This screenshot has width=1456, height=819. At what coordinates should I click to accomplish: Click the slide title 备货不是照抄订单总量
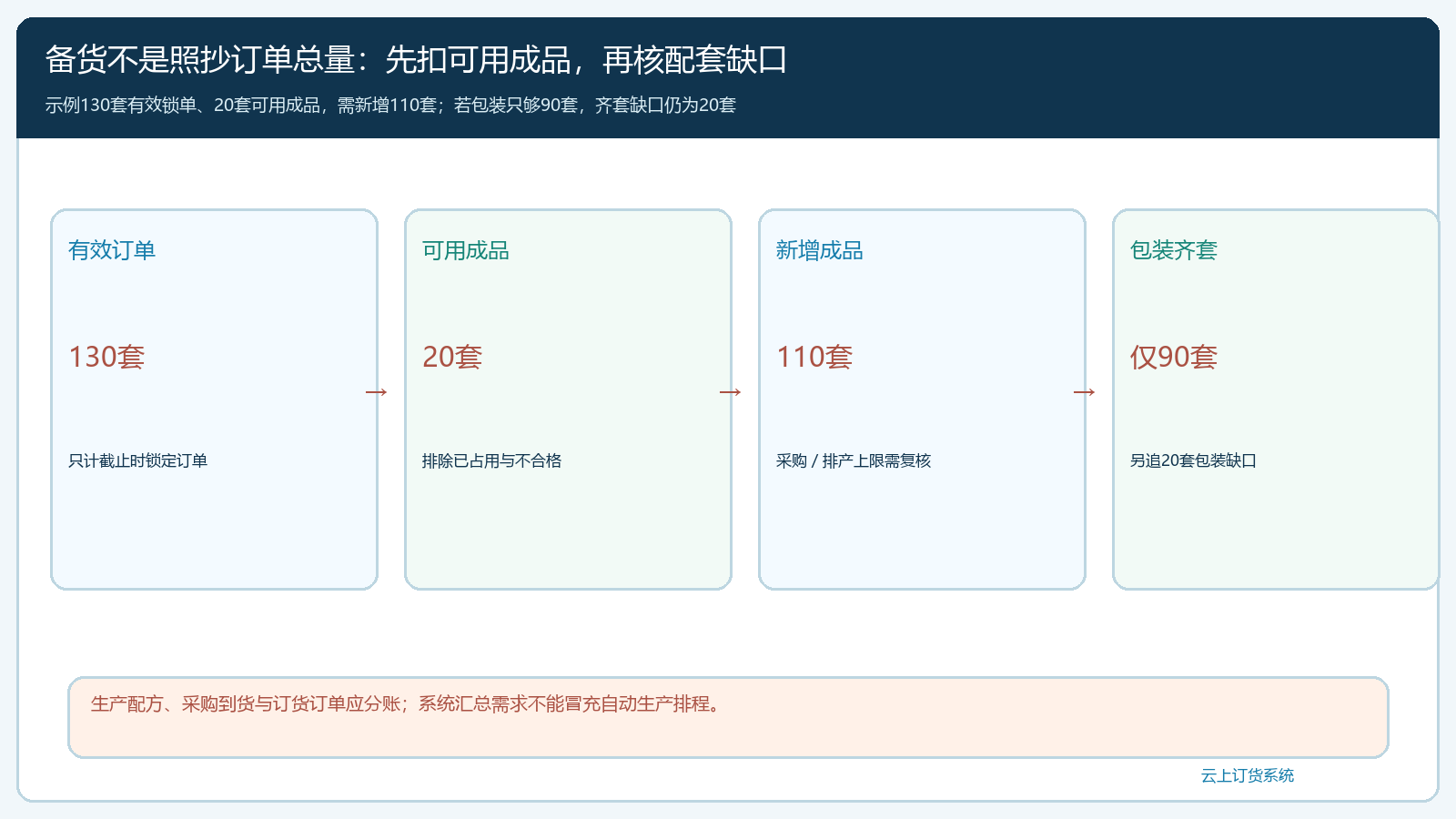tap(416, 60)
